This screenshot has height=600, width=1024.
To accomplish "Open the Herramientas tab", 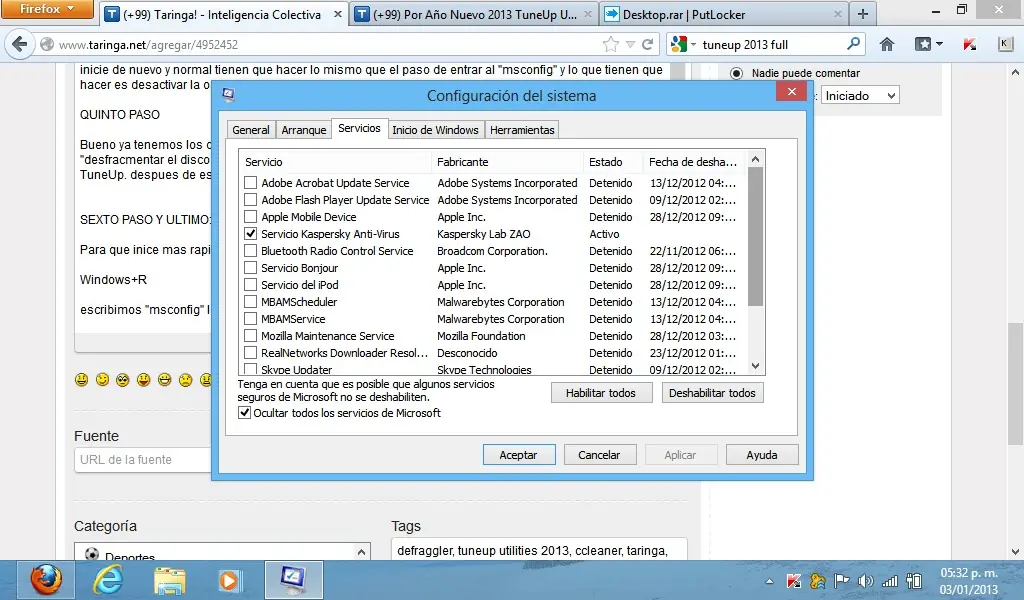I will click(522, 130).
